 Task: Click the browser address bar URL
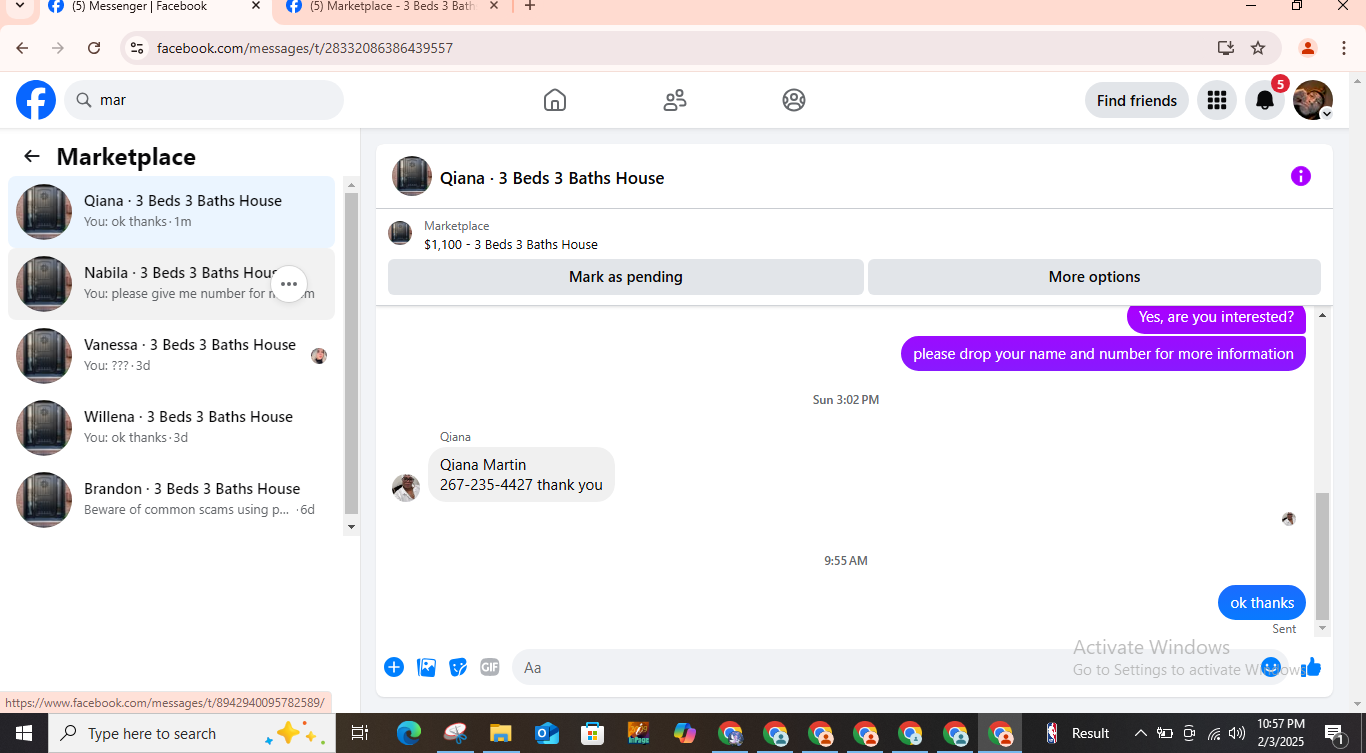click(305, 48)
